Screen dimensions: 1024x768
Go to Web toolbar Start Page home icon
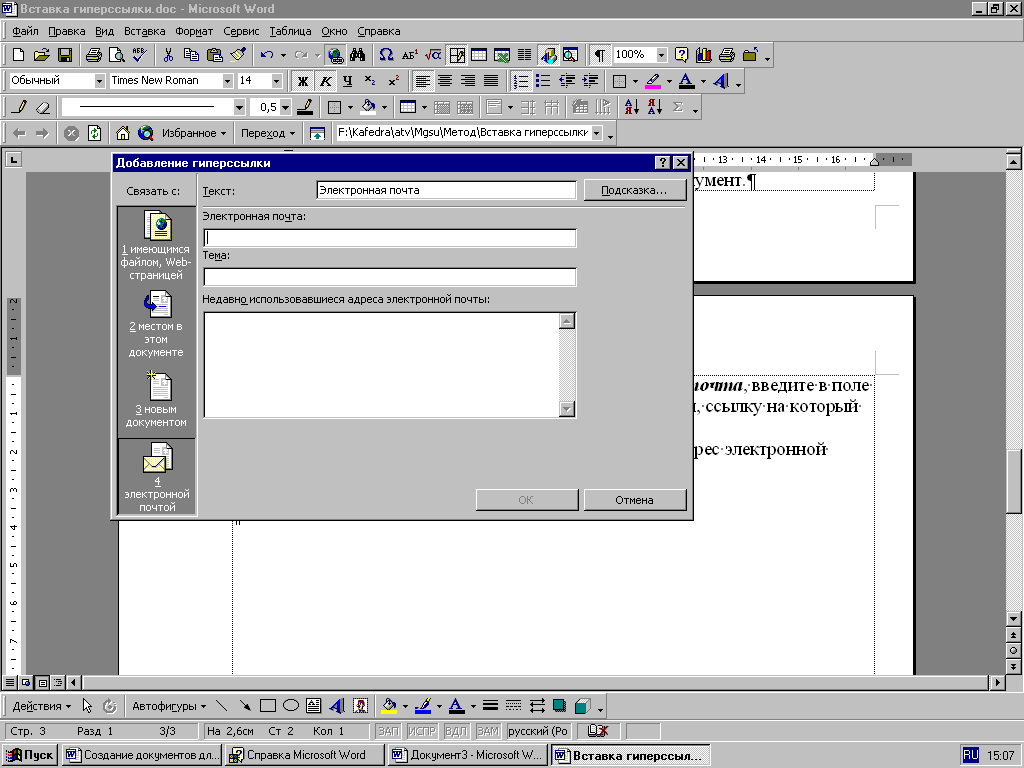tap(122, 133)
